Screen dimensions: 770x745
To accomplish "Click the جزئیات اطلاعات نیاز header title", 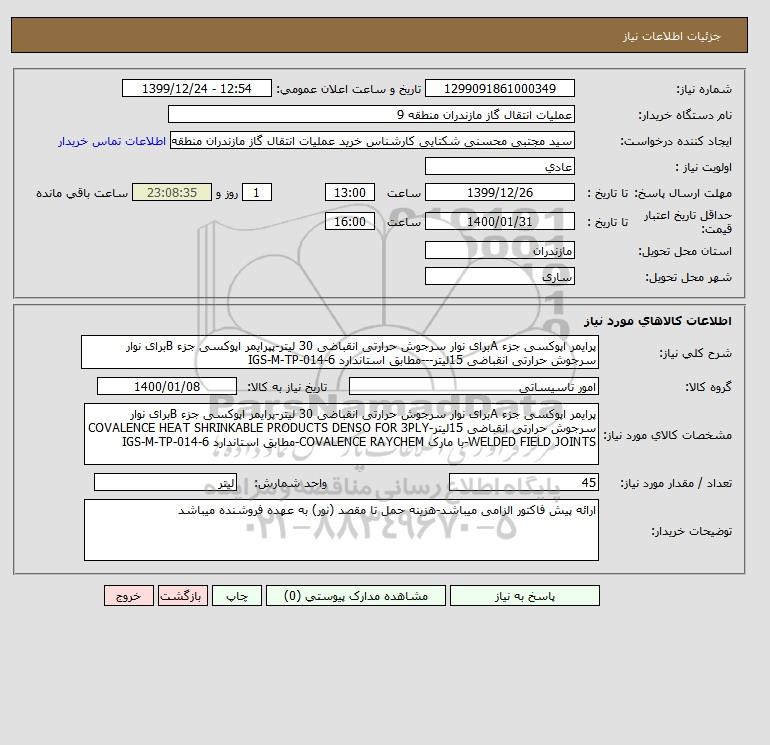I will [671, 36].
